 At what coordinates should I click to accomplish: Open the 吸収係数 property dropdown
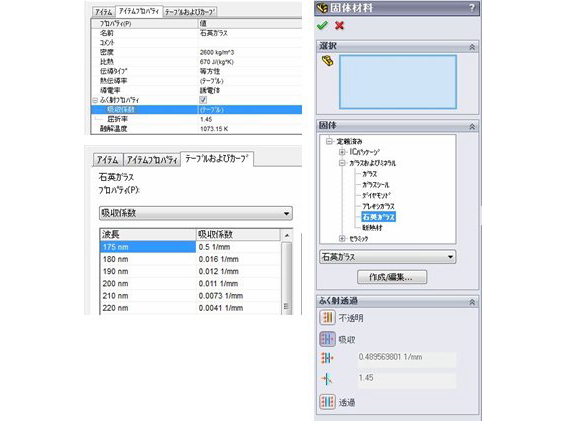click(x=196, y=213)
